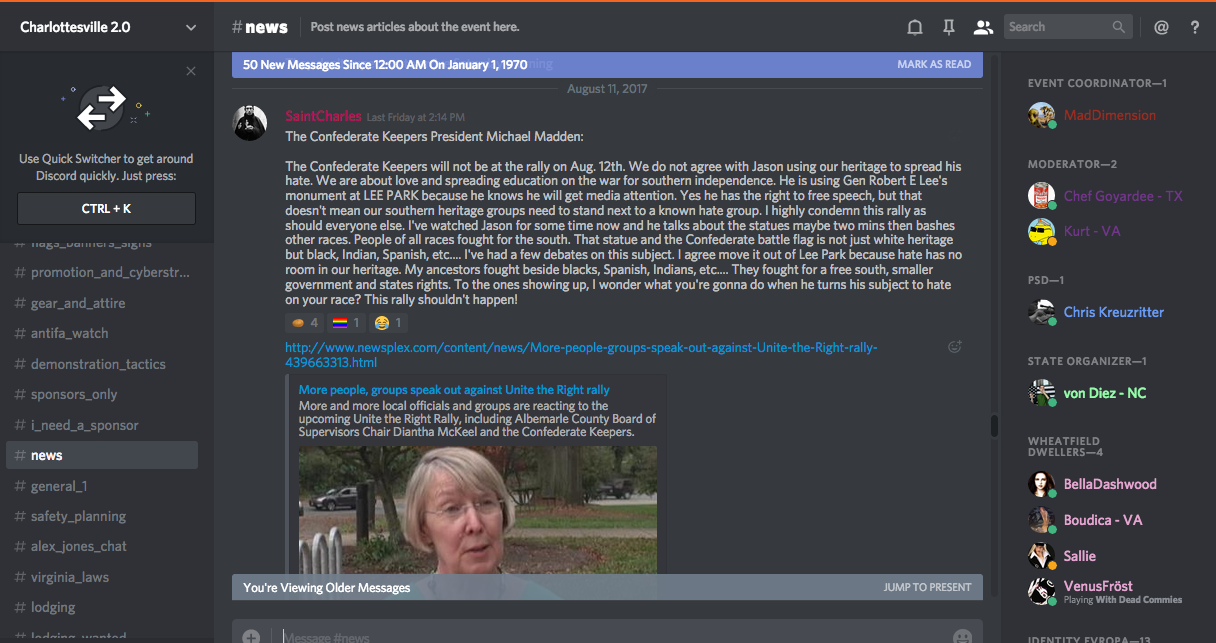
Task: Open the news article video thumbnail
Action: pyautogui.click(x=478, y=509)
